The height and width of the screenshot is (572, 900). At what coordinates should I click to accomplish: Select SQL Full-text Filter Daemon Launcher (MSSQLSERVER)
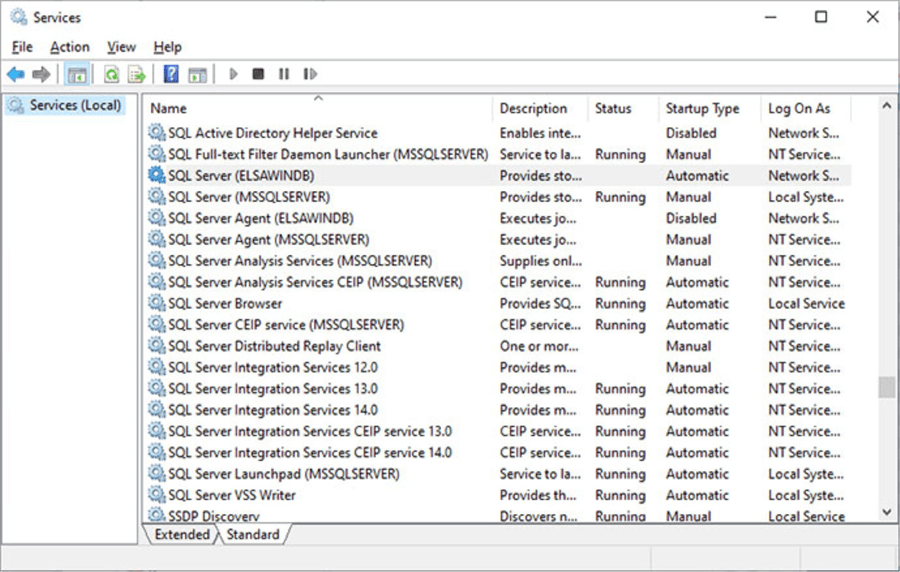click(328, 154)
